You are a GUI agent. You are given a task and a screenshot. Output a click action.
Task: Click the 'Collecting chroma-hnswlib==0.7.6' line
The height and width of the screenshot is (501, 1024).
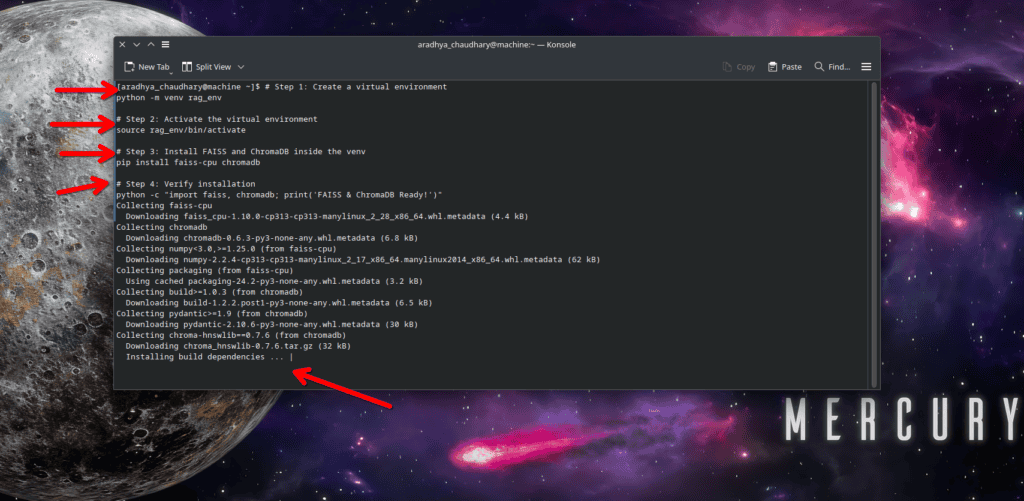coord(231,335)
